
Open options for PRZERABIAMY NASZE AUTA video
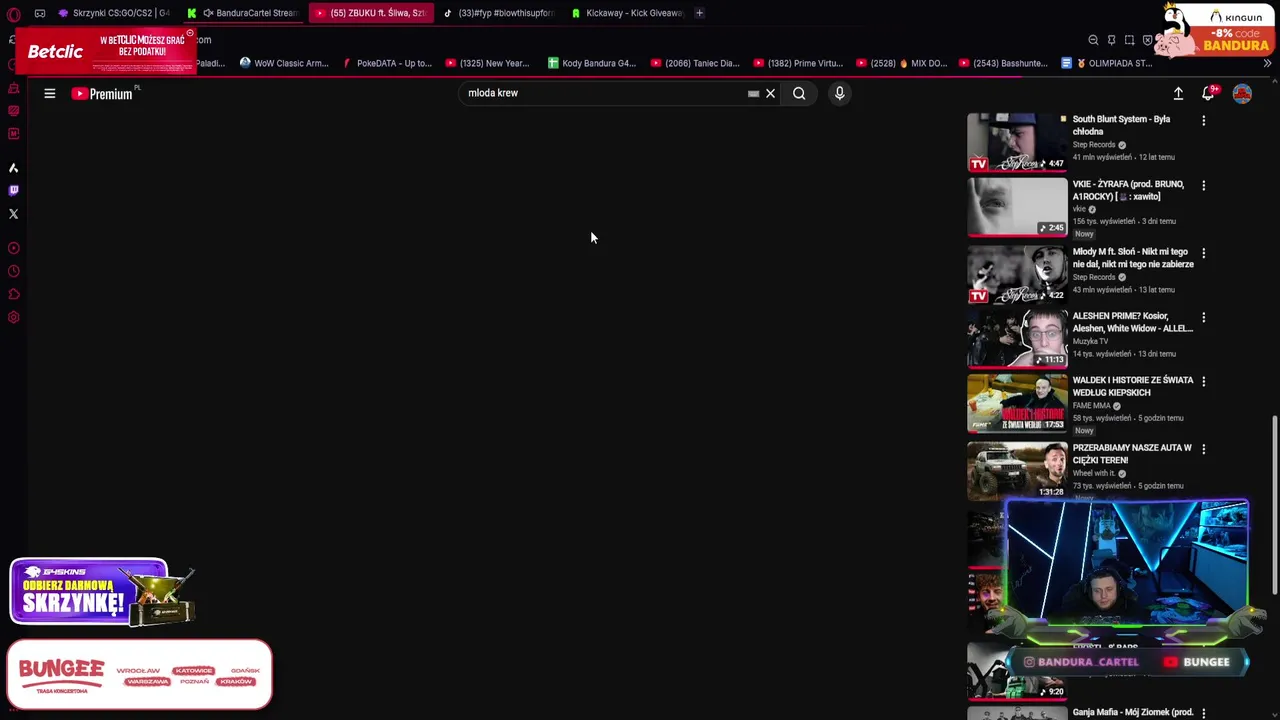pyautogui.click(x=1203, y=450)
